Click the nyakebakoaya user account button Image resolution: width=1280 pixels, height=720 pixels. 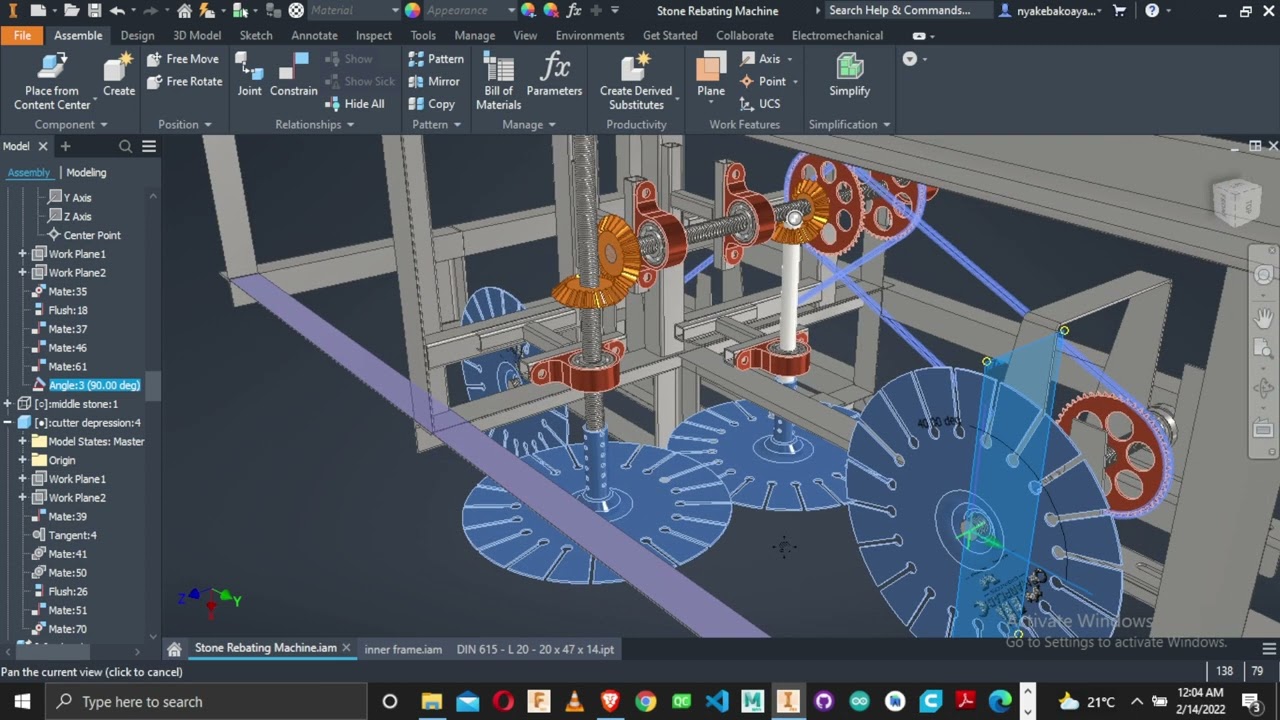1051,11
